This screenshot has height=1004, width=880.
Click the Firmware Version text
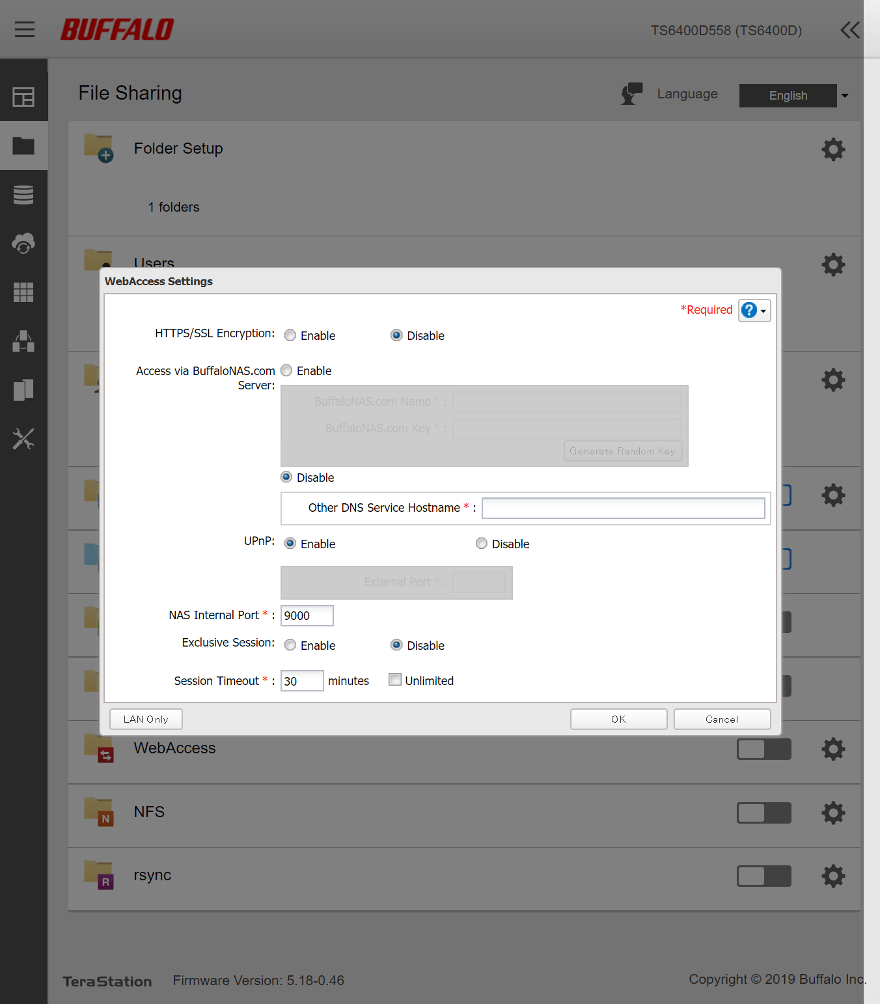(x=259, y=980)
